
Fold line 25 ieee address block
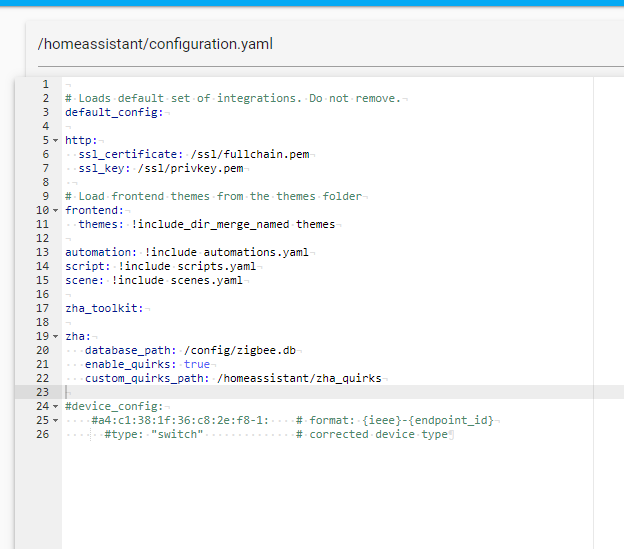pos(55,421)
